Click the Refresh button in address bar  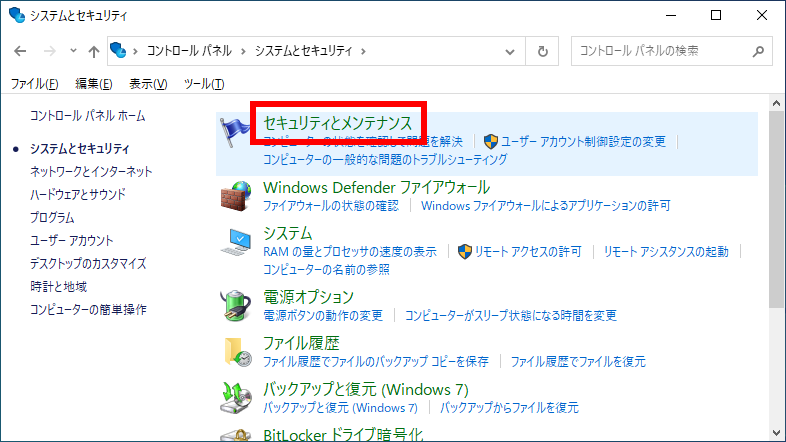click(543, 51)
